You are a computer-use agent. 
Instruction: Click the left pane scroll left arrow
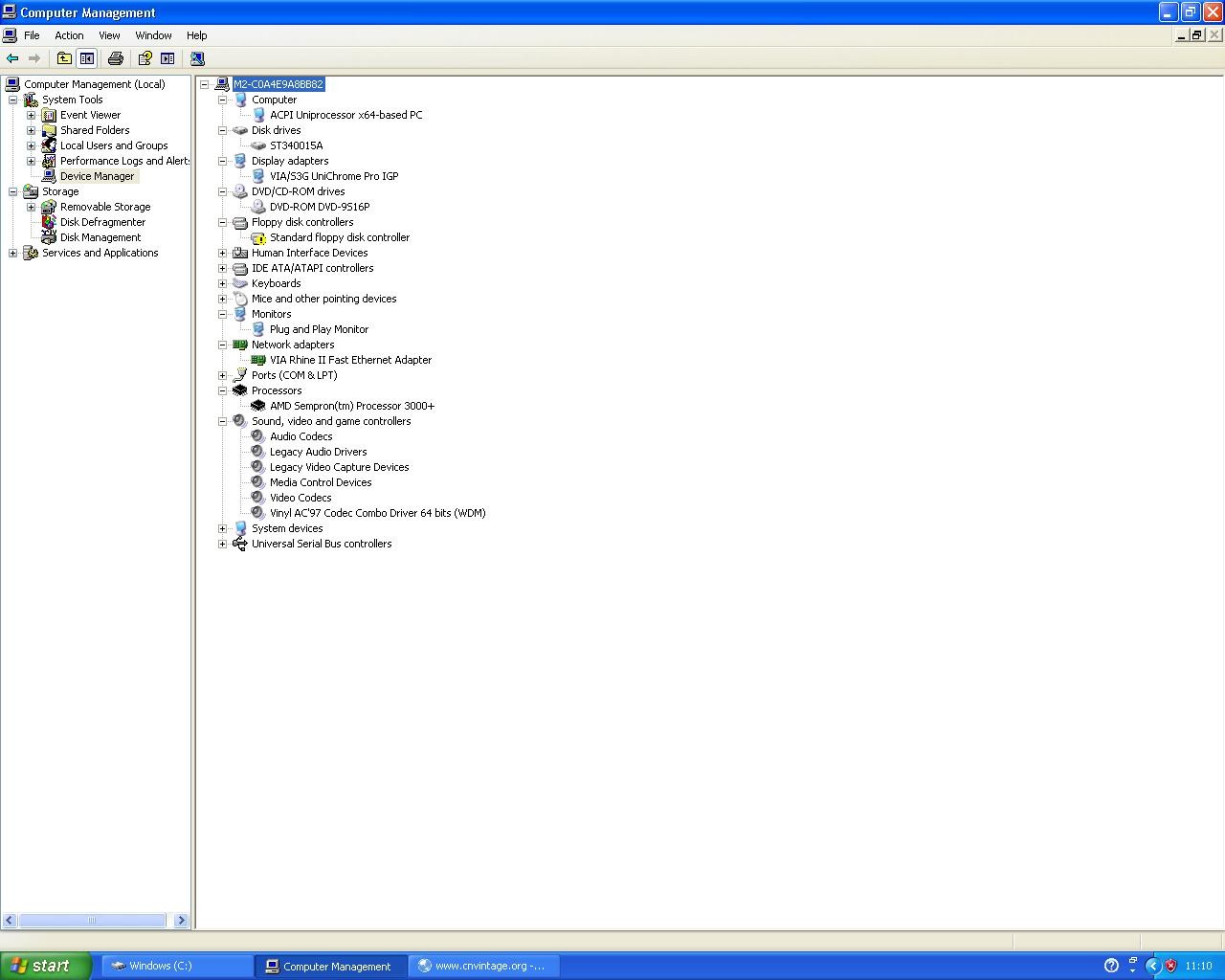10,920
